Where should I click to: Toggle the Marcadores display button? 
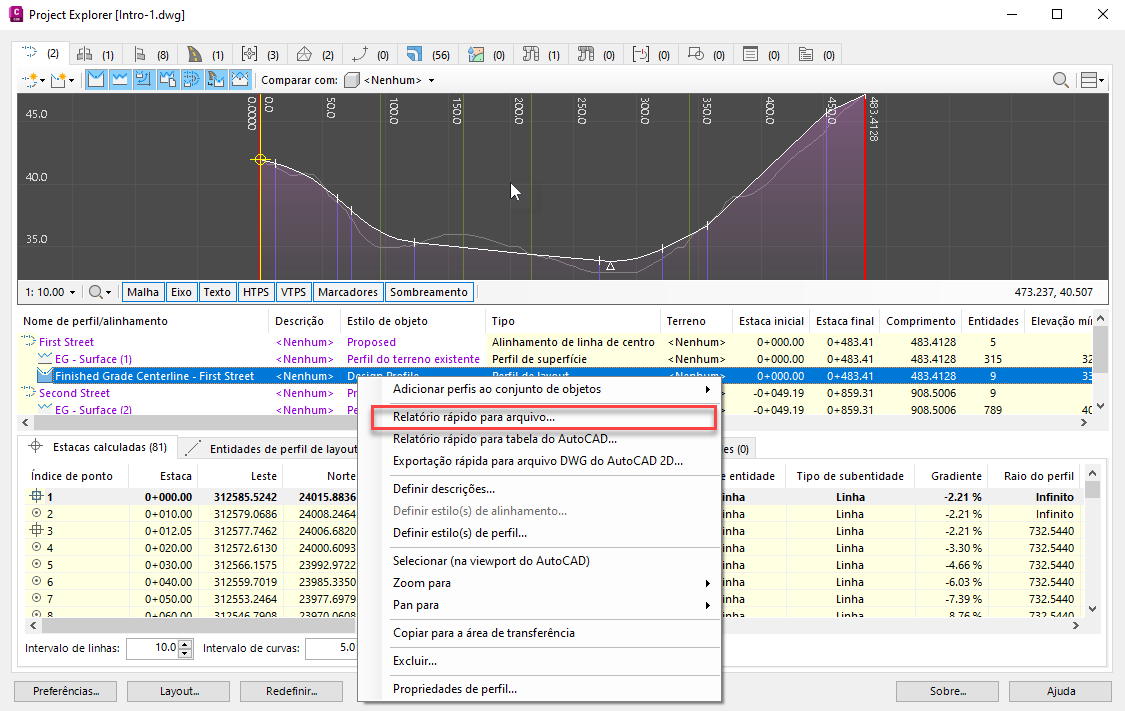coord(347,292)
